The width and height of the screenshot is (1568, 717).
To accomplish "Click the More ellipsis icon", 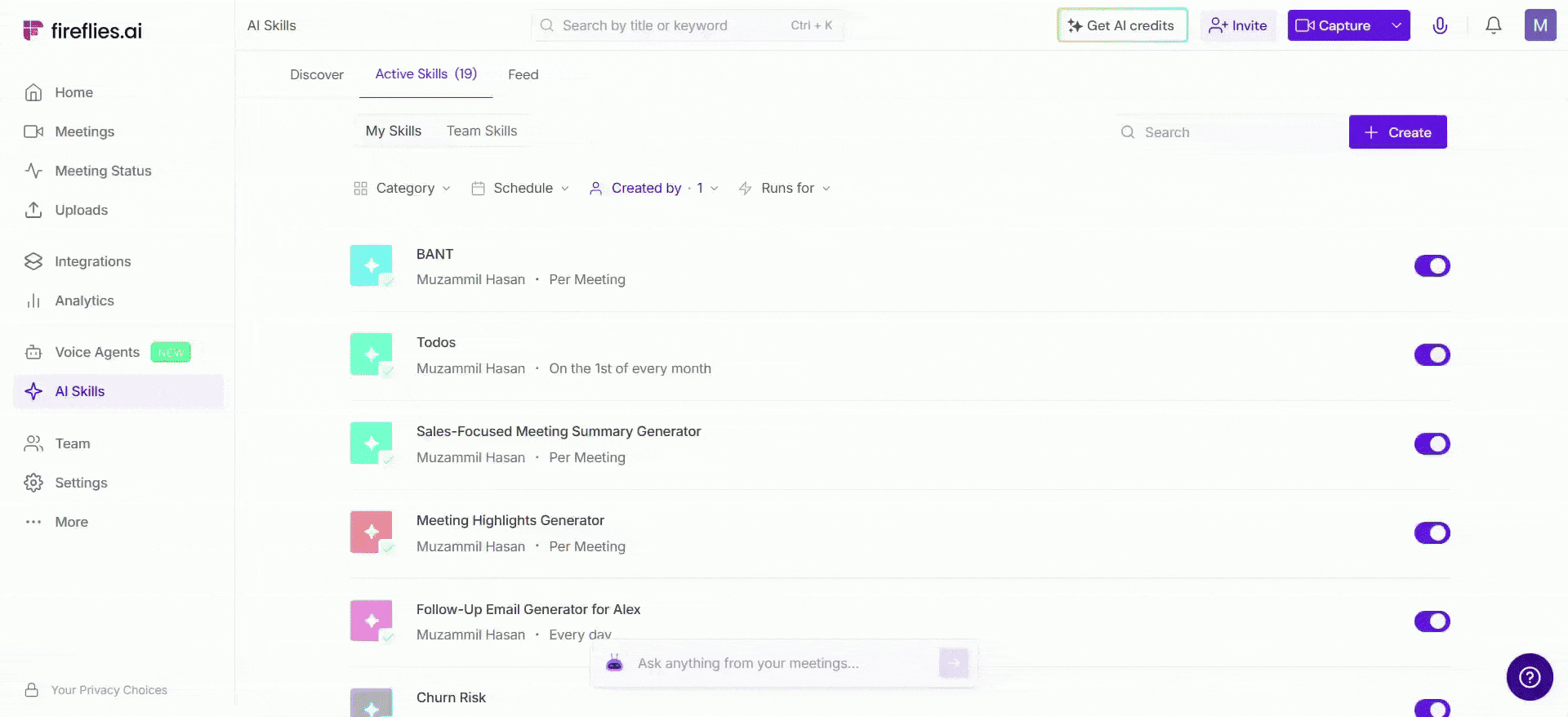I will pyautogui.click(x=33, y=522).
